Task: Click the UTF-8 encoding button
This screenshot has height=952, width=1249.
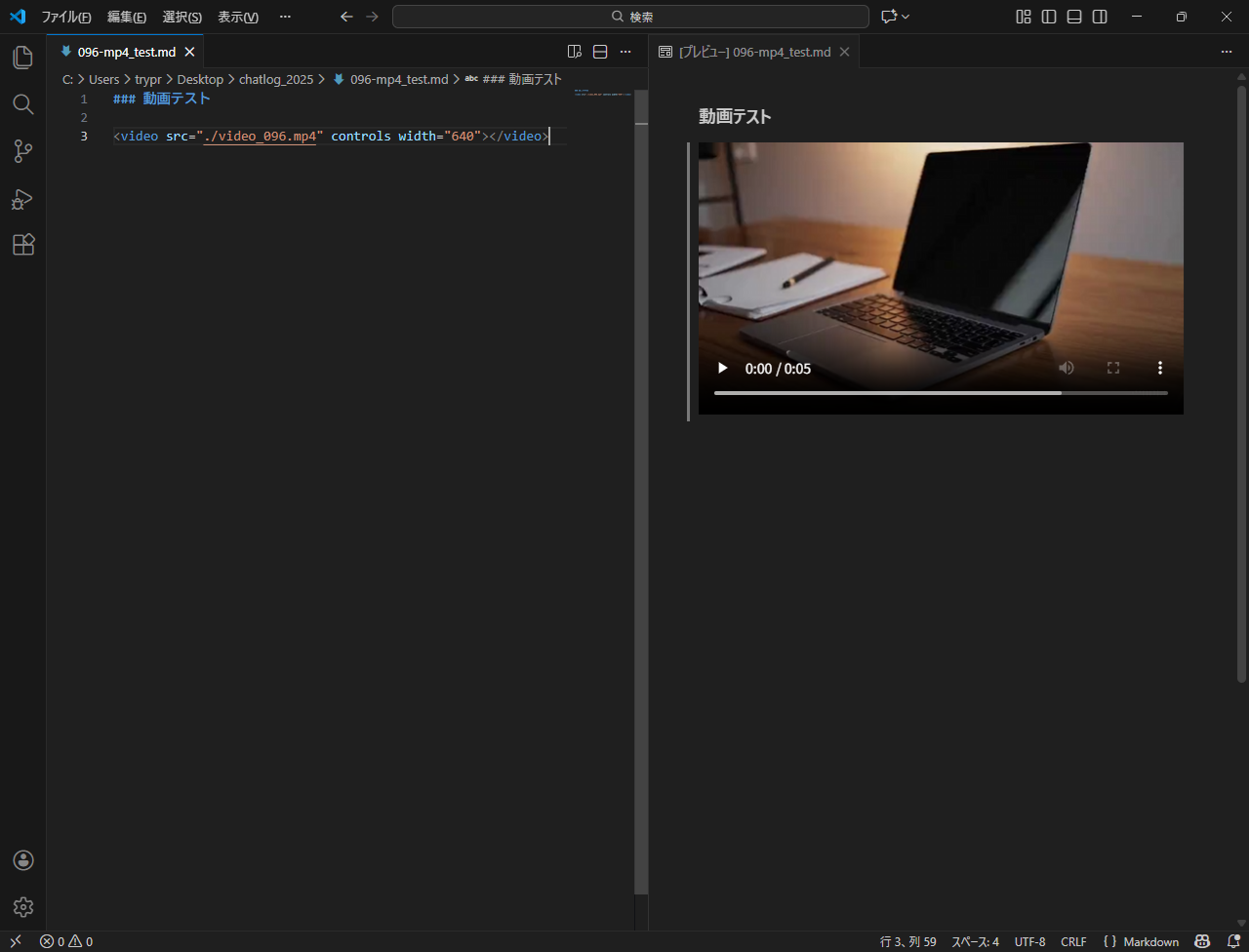Action: [1029, 941]
